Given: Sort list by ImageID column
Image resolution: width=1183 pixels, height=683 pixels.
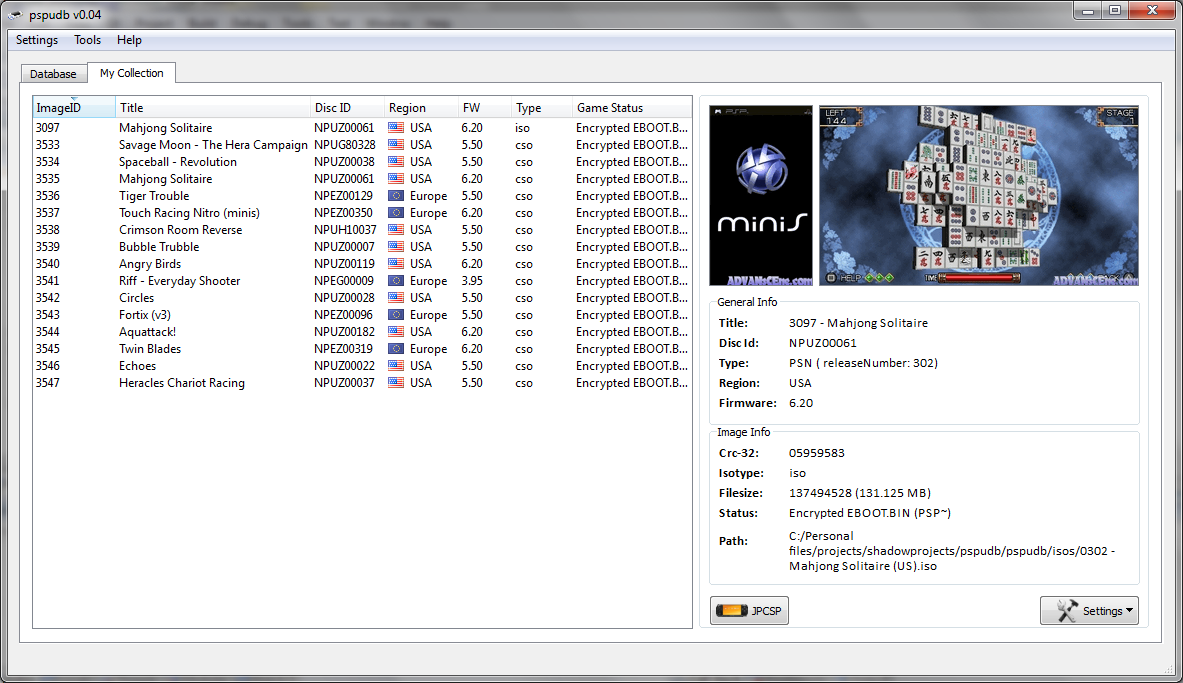Looking at the screenshot, I should pyautogui.click(x=74, y=107).
